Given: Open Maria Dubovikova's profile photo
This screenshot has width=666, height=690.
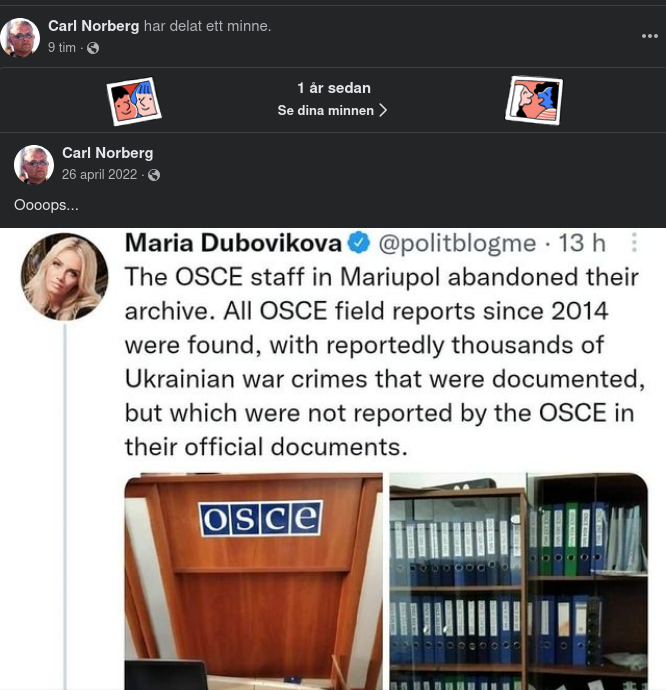Looking at the screenshot, I should click(64, 276).
